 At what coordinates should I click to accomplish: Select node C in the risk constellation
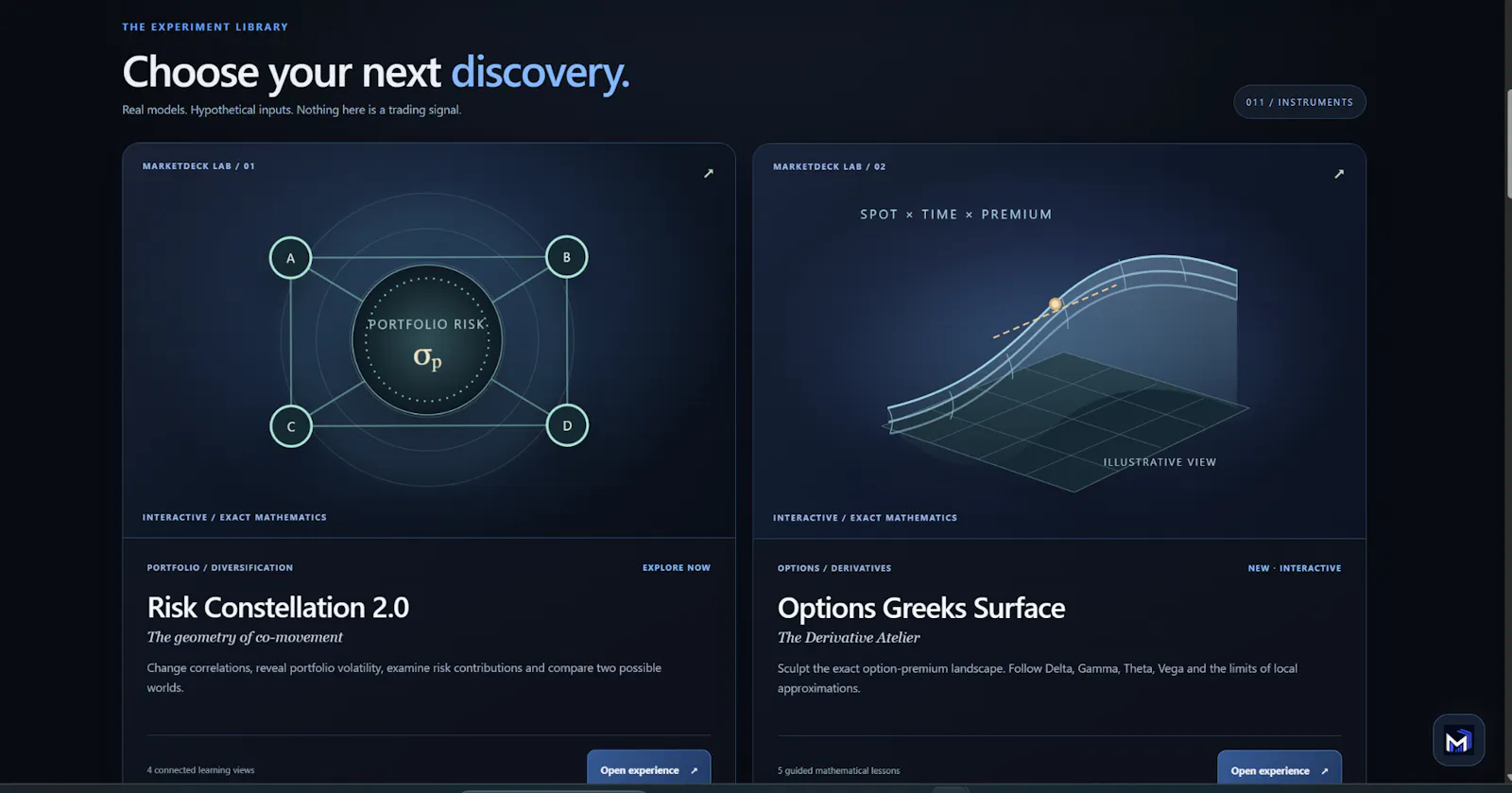(291, 426)
